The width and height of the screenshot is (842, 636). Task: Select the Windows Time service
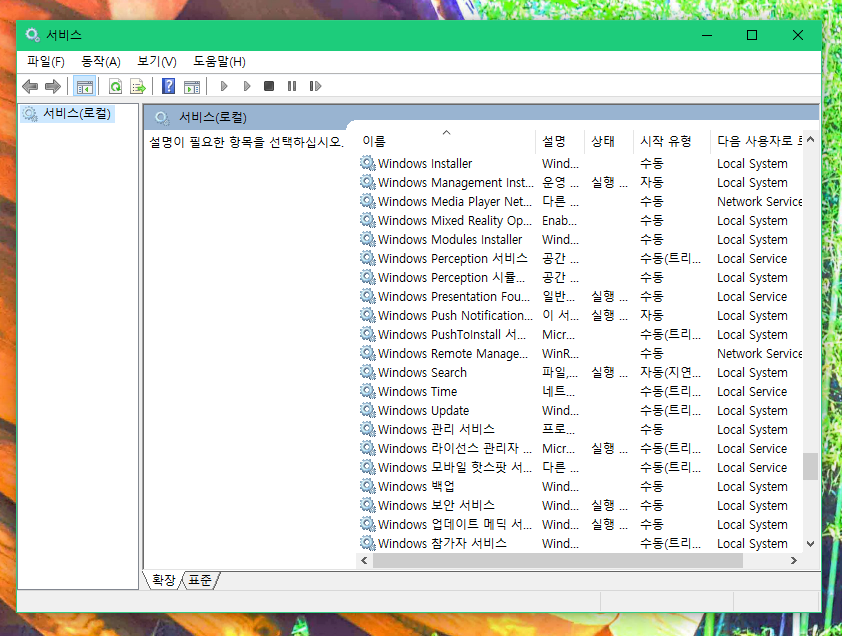(581, 391)
